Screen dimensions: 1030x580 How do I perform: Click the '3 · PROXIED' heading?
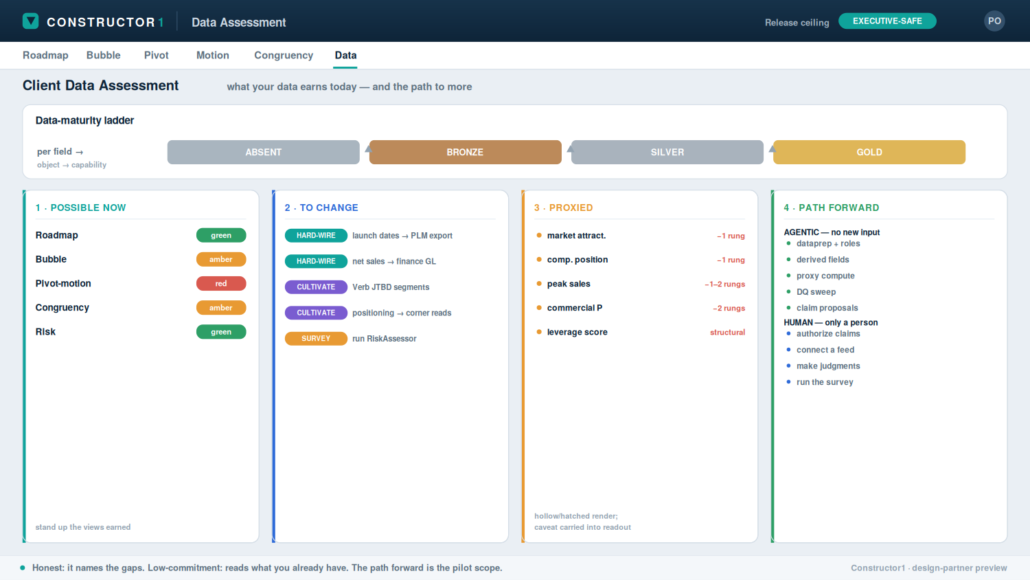coord(564,208)
